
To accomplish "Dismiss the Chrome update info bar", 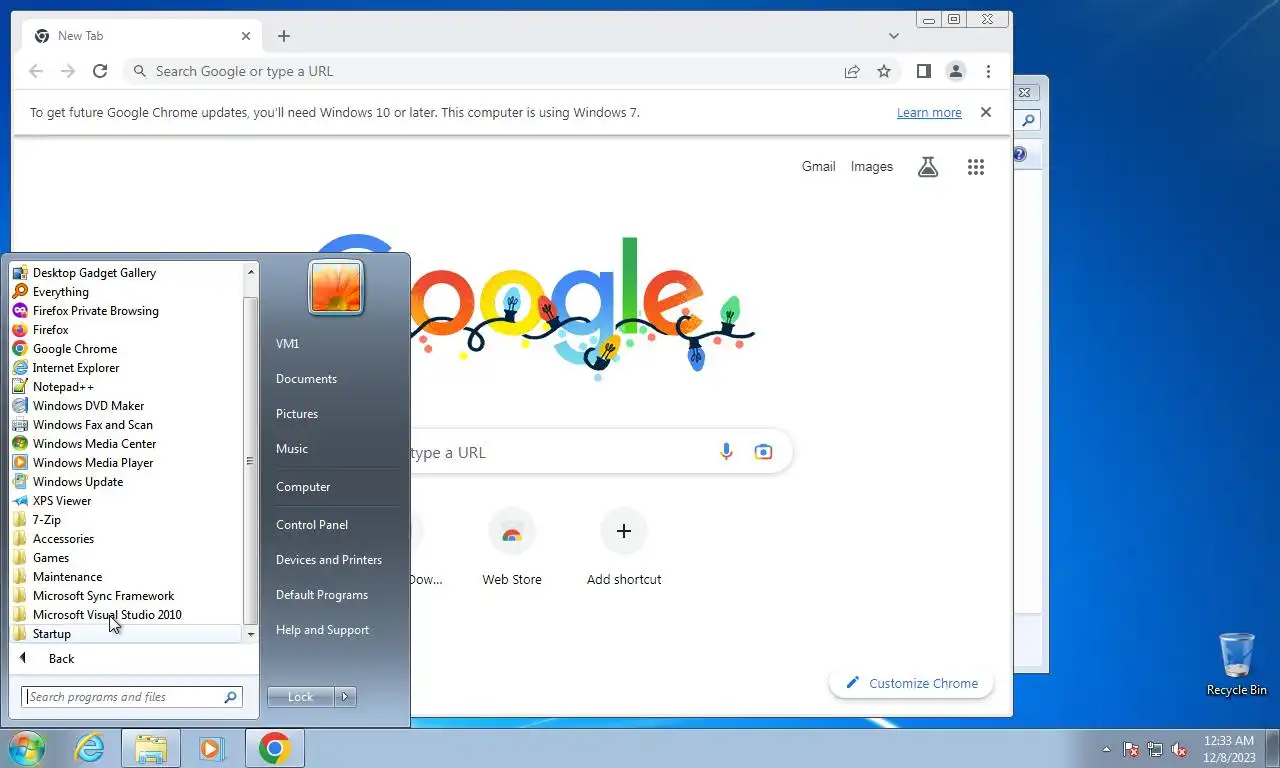I will 986,112.
